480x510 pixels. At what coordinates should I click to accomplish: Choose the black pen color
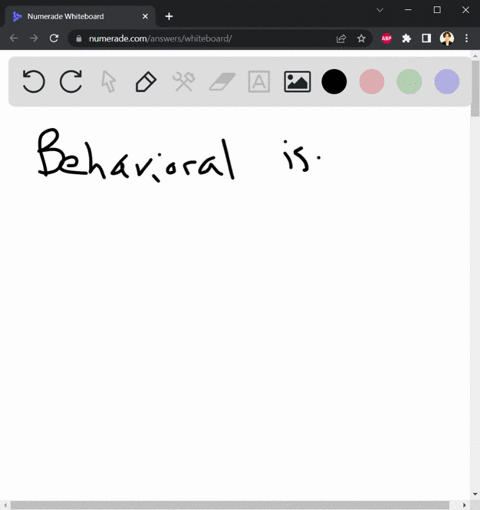click(x=334, y=81)
